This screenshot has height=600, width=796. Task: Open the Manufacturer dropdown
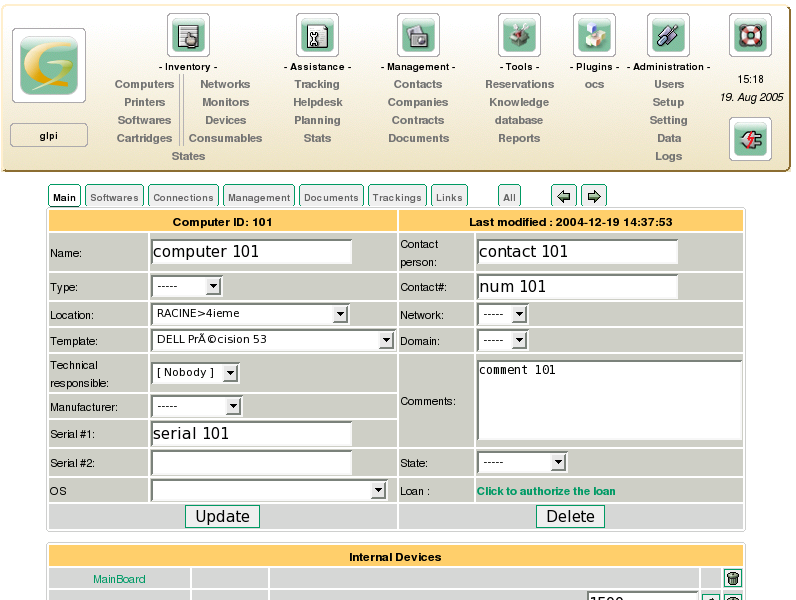[x=196, y=406]
